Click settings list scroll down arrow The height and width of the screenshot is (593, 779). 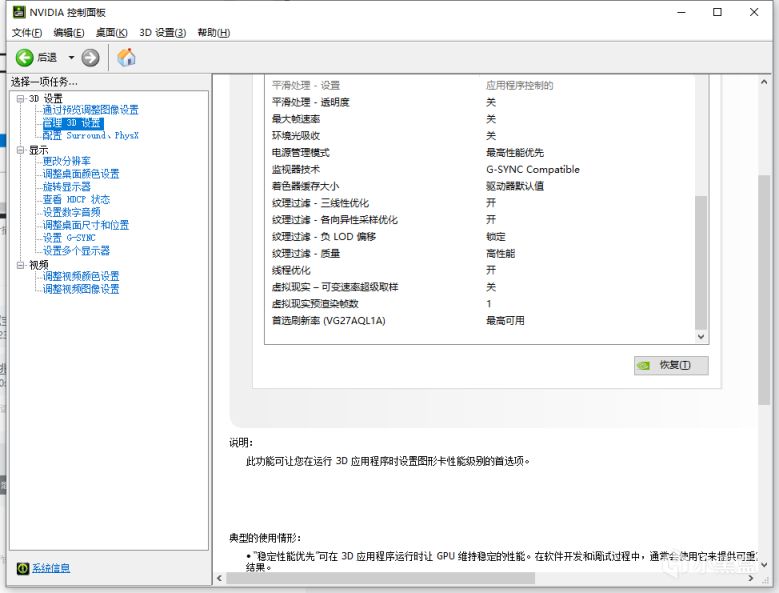point(701,337)
